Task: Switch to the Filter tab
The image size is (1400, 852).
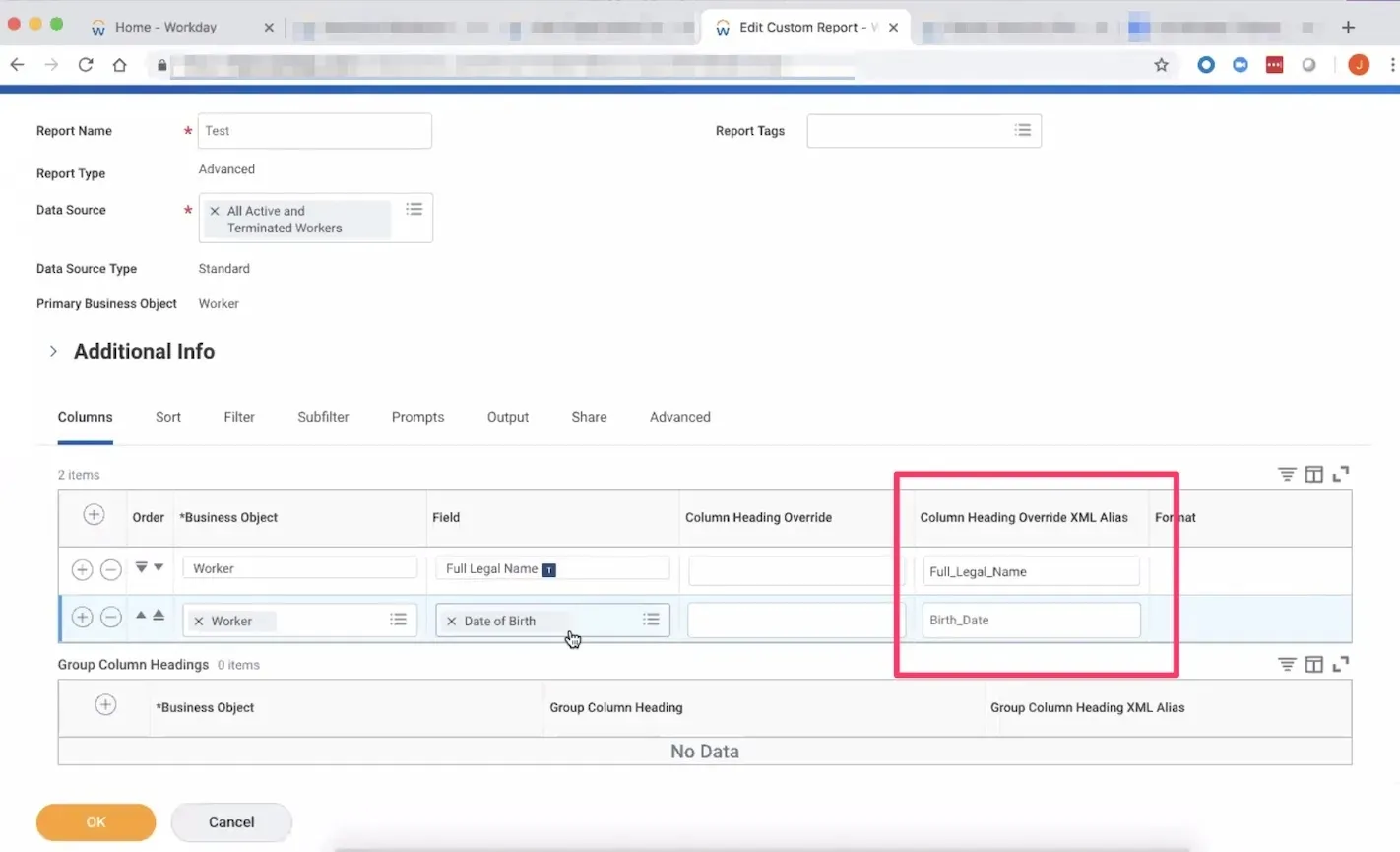Action: (239, 417)
